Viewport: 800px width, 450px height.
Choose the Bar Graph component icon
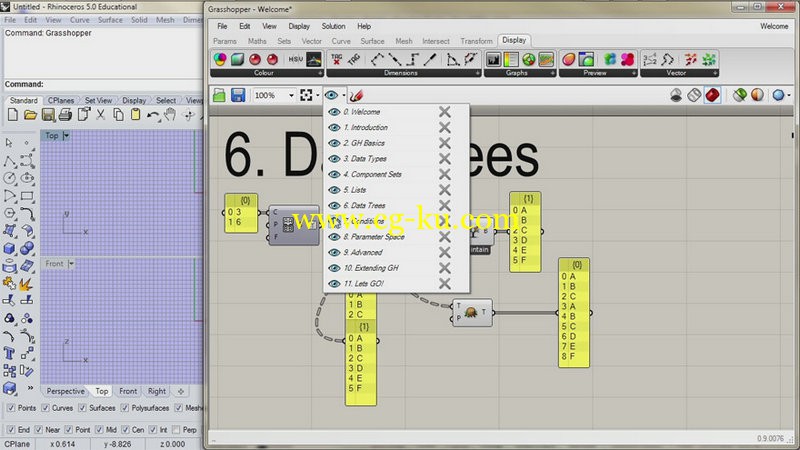[x=493, y=60]
